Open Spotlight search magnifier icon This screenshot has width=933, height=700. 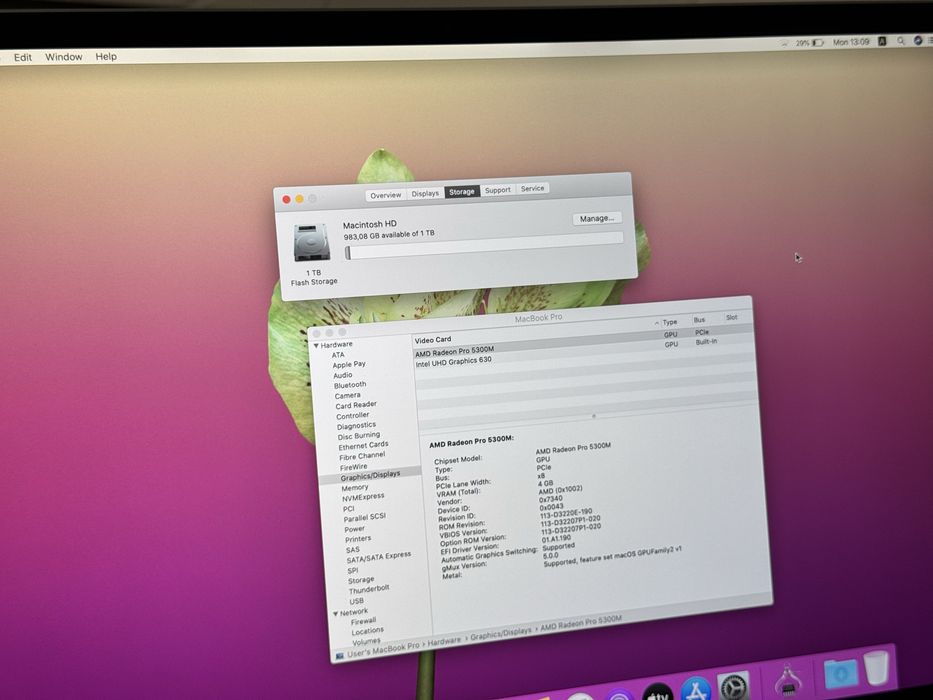point(901,41)
